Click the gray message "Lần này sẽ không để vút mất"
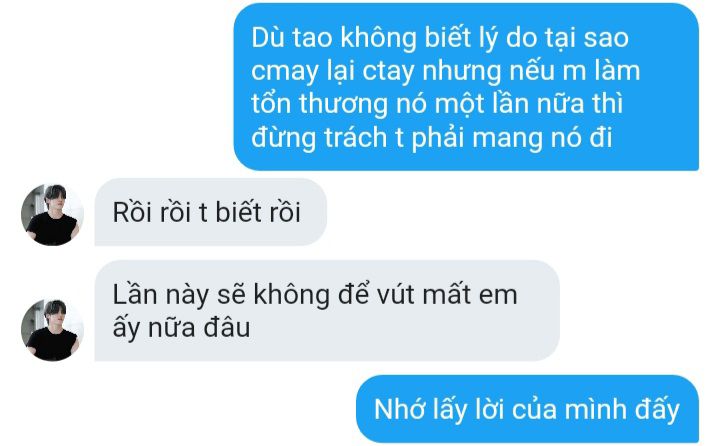This screenshot has width=710, height=446. coord(327,311)
